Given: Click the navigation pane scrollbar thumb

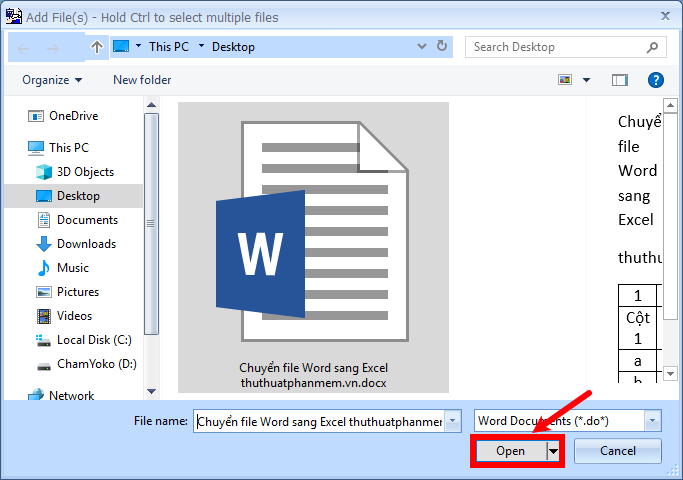Looking at the screenshot, I should point(151,223).
